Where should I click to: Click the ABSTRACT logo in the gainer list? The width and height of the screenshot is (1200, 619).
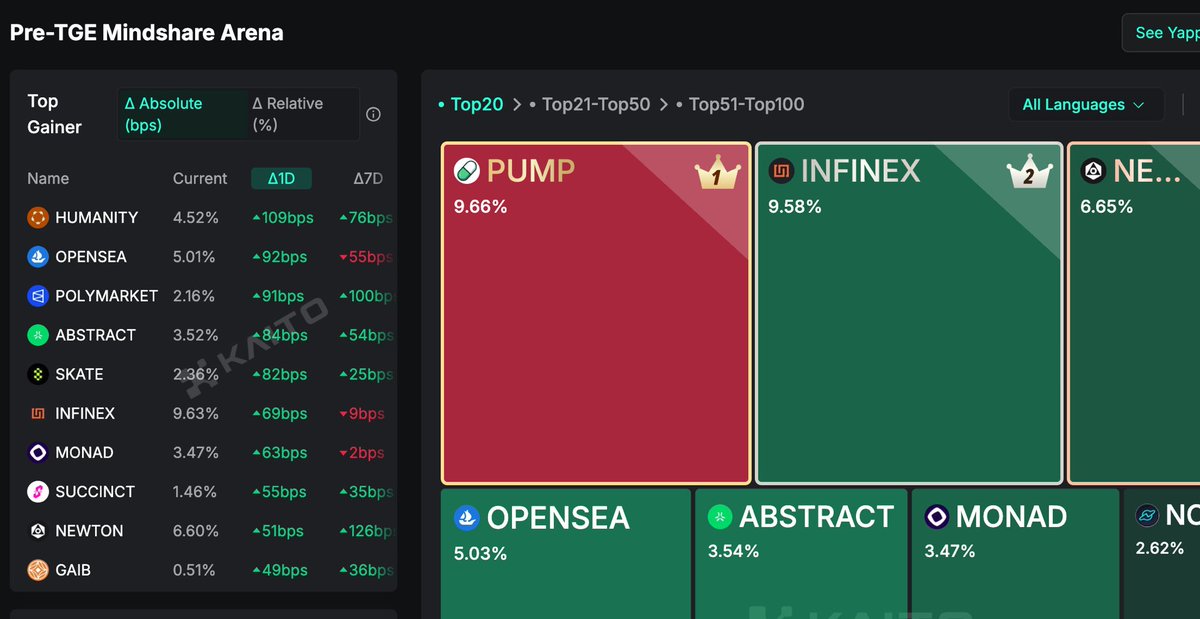[38, 335]
